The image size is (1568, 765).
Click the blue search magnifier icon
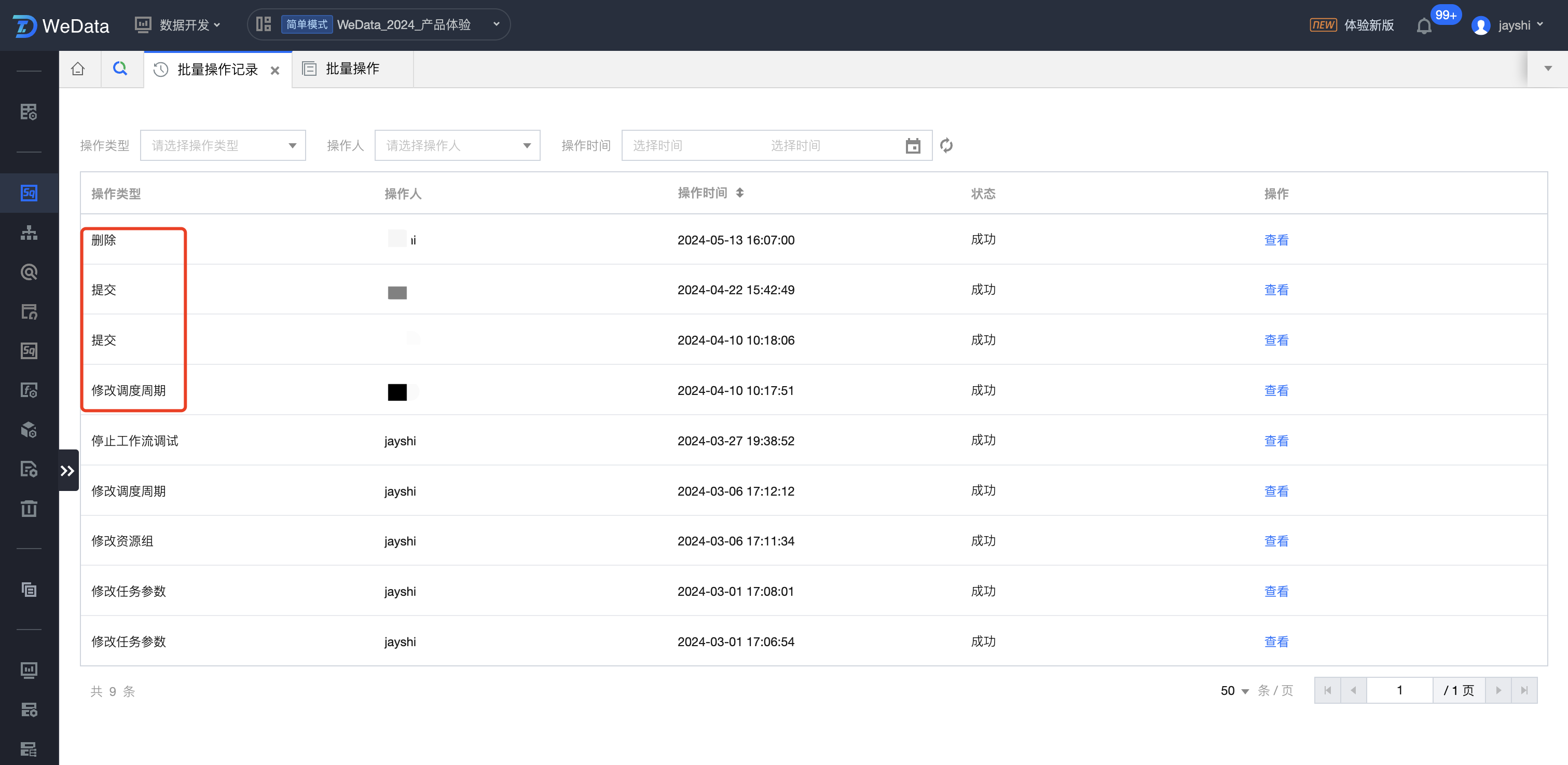coord(120,69)
